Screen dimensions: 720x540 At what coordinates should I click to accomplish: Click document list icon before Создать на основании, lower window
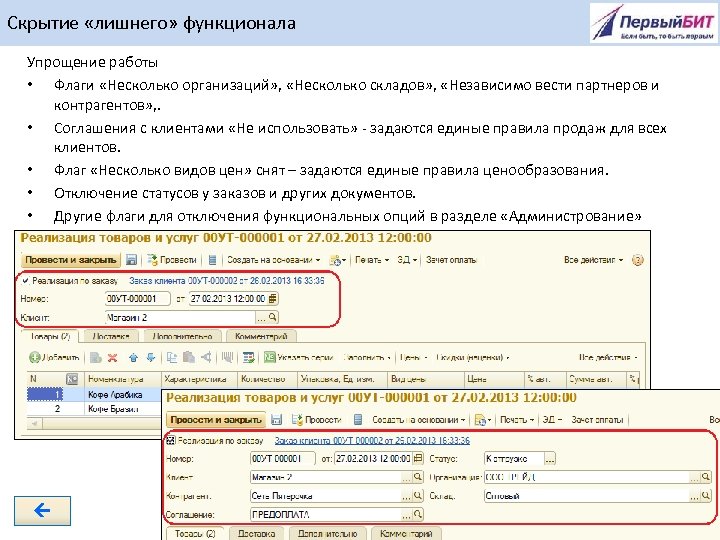coord(358,420)
